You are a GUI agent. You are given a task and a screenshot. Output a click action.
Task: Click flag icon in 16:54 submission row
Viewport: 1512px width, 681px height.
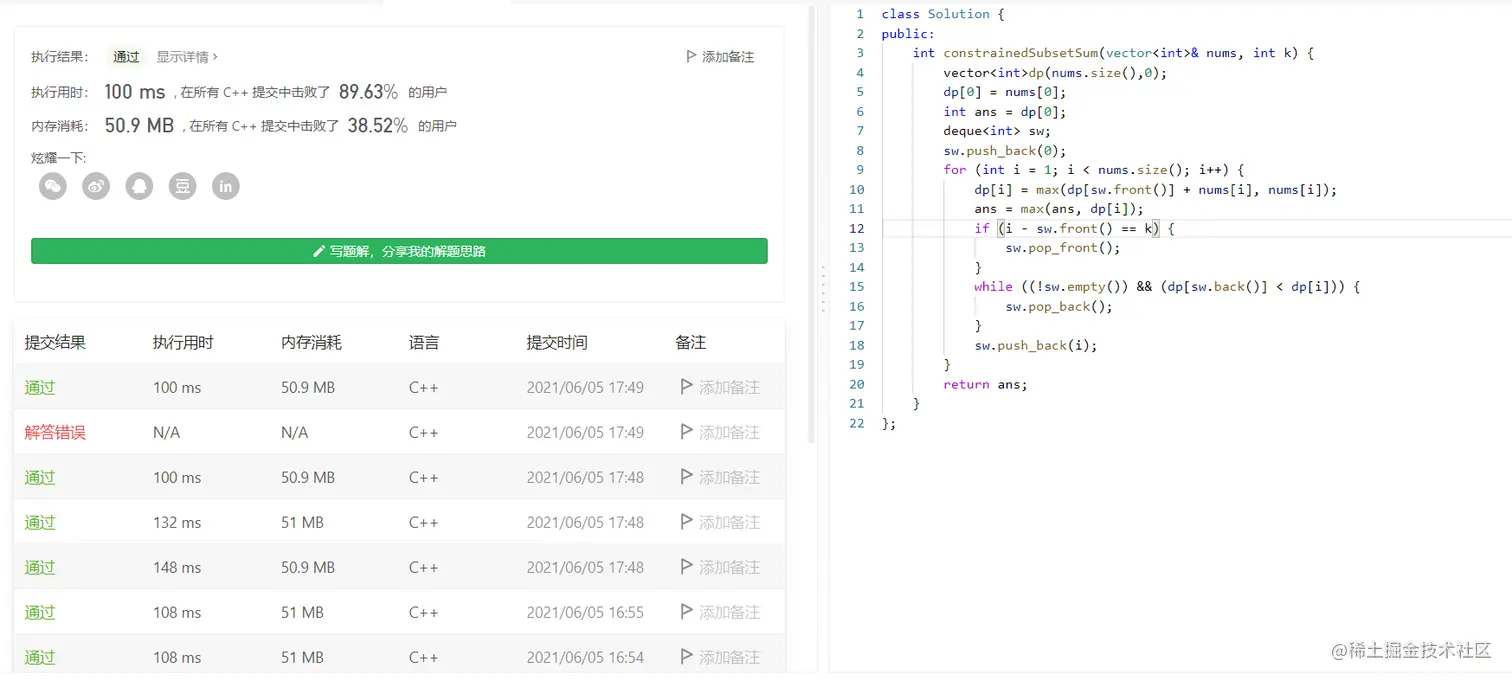pos(686,657)
